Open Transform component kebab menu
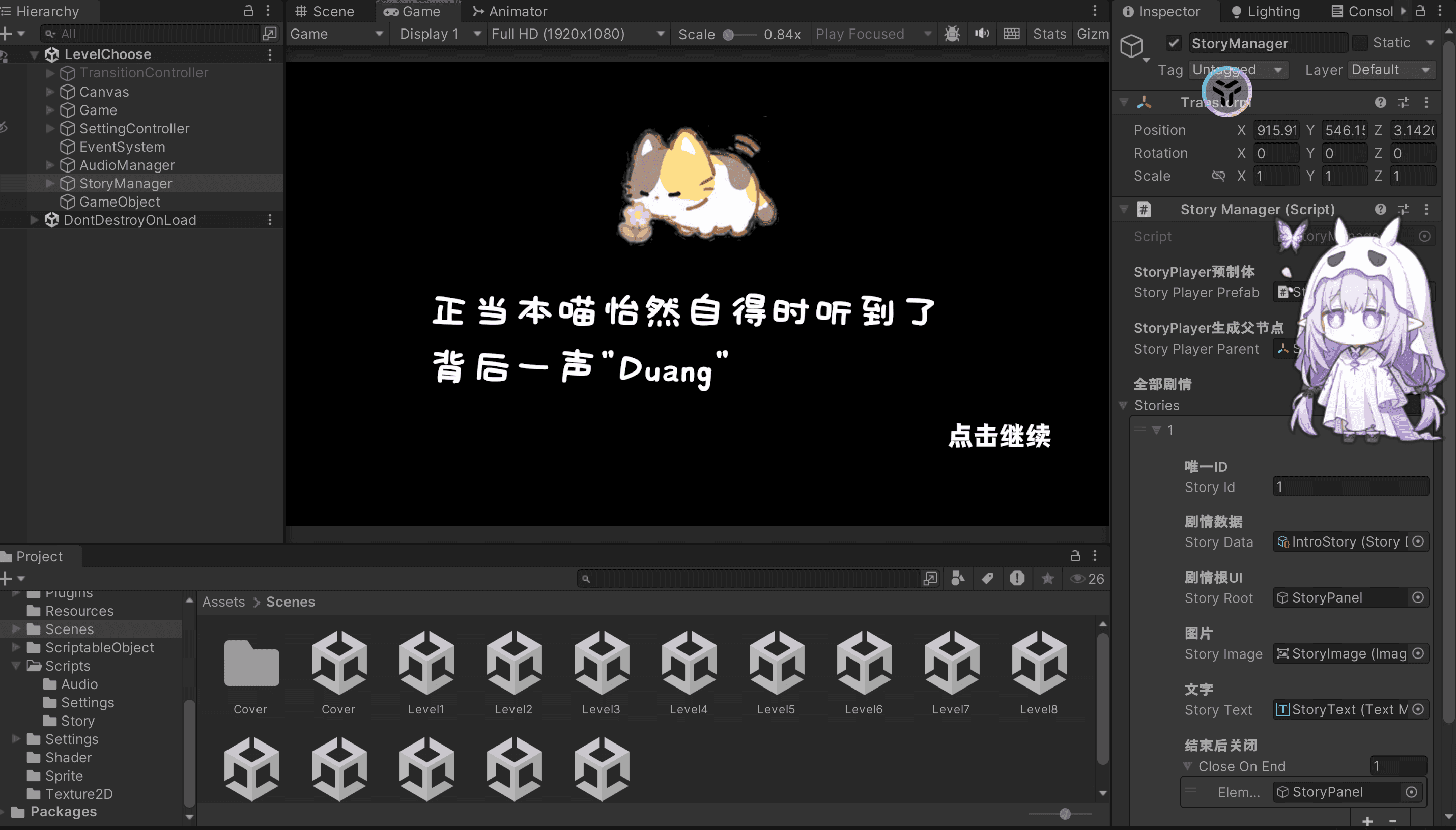 tap(1426, 102)
